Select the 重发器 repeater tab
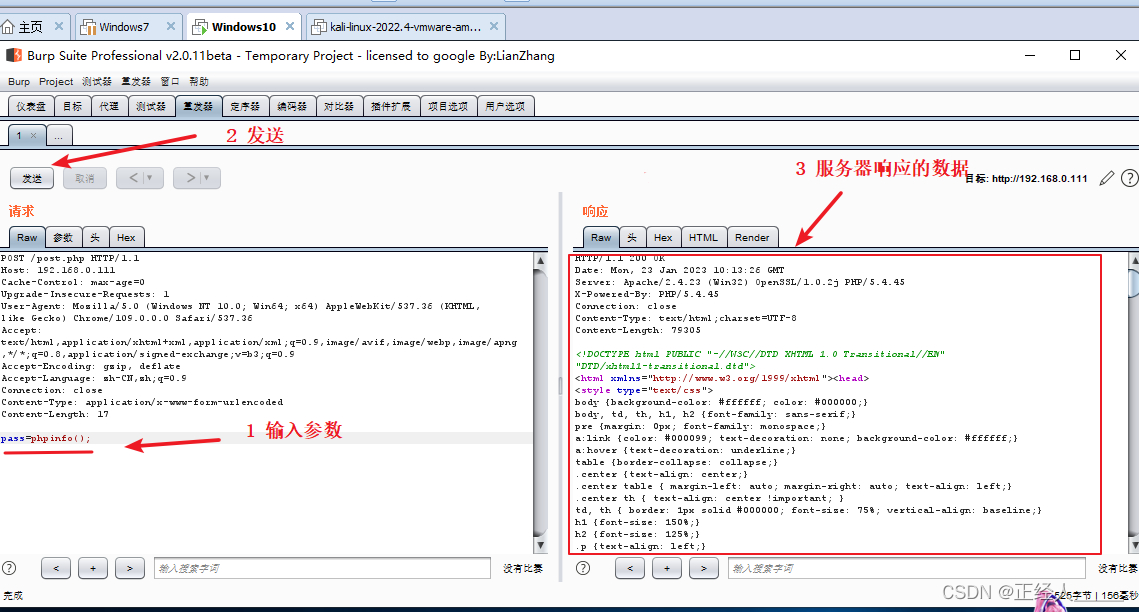This screenshot has width=1139, height=612. [x=198, y=106]
